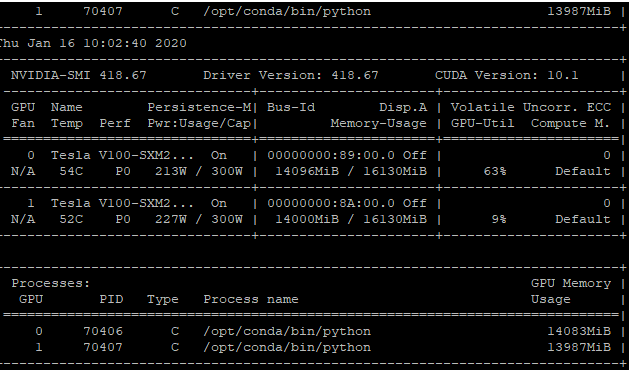The image size is (629, 370).
Task: Click the '213W' power usage value
Action: pyautogui.click(x=171, y=171)
